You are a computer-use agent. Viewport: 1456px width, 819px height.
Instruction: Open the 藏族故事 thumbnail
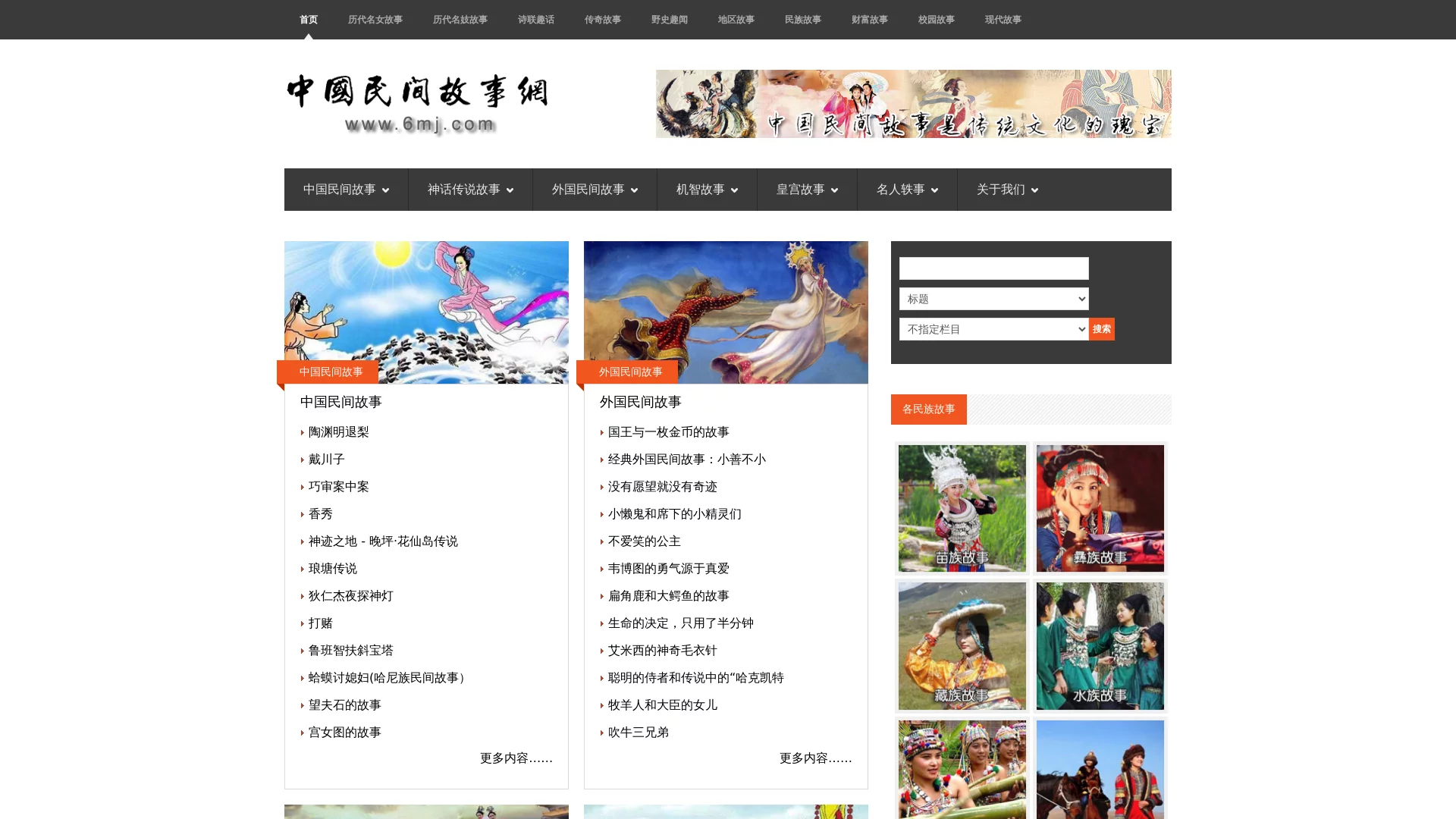(x=962, y=646)
